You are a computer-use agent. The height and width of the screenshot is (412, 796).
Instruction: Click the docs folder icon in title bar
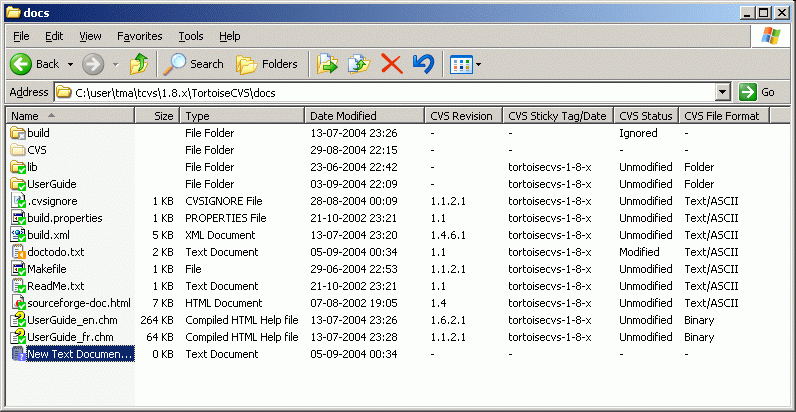click(x=13, y=13)
